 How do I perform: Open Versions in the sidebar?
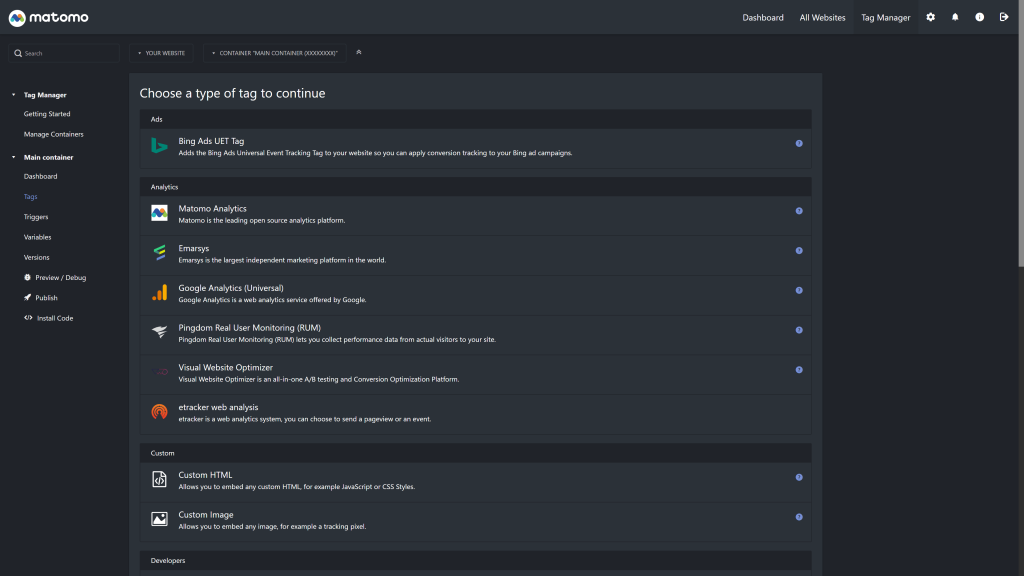37,257
